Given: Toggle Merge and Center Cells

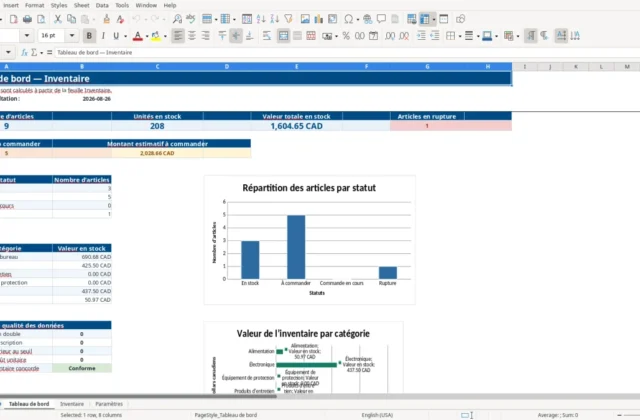Looking at the screenshot, I should pos(283,36).
